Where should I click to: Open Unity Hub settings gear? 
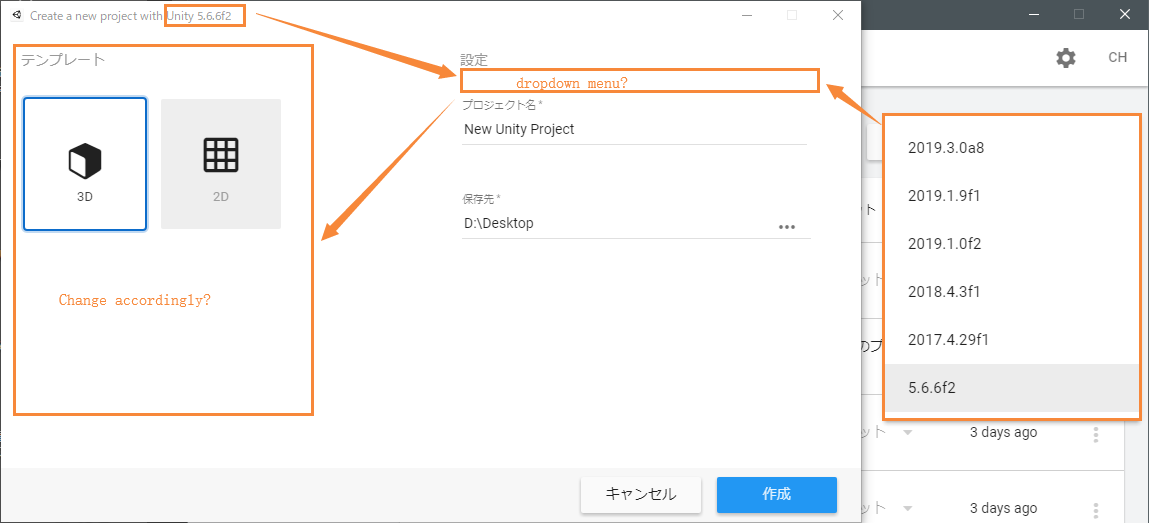pyautogui.click(x=1065, y=58)
